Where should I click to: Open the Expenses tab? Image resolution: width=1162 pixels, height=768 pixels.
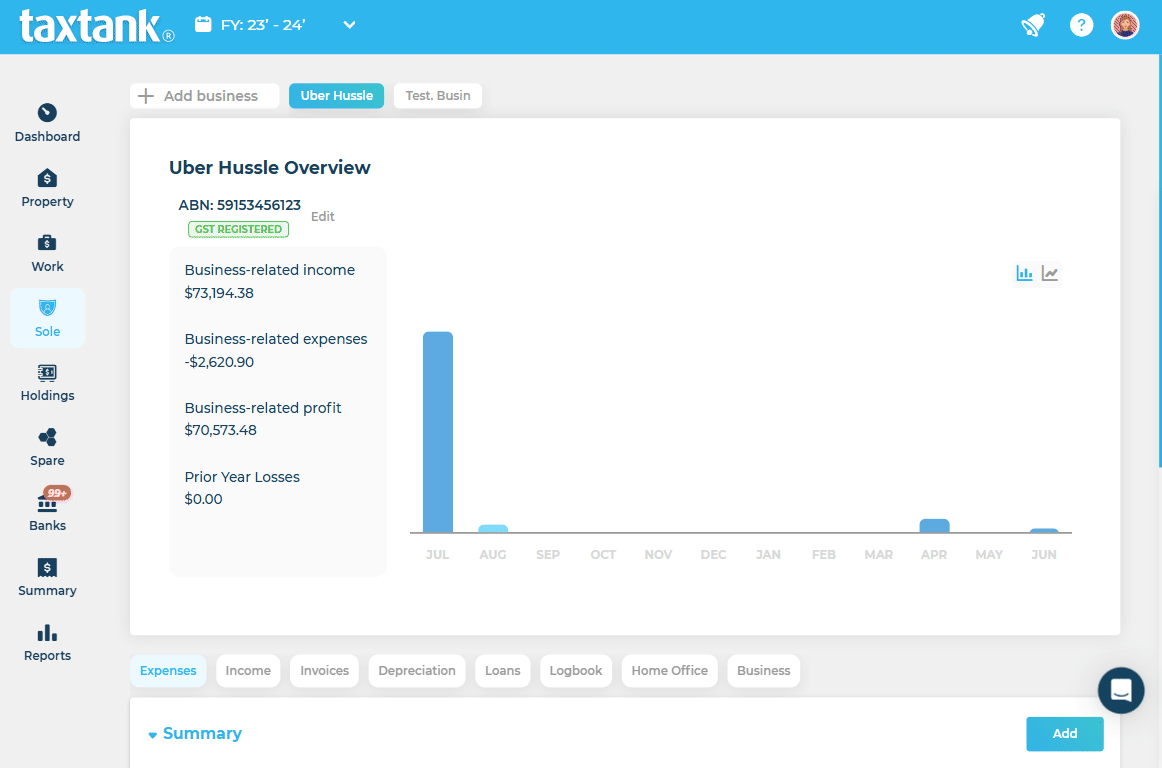click(168, 671)
